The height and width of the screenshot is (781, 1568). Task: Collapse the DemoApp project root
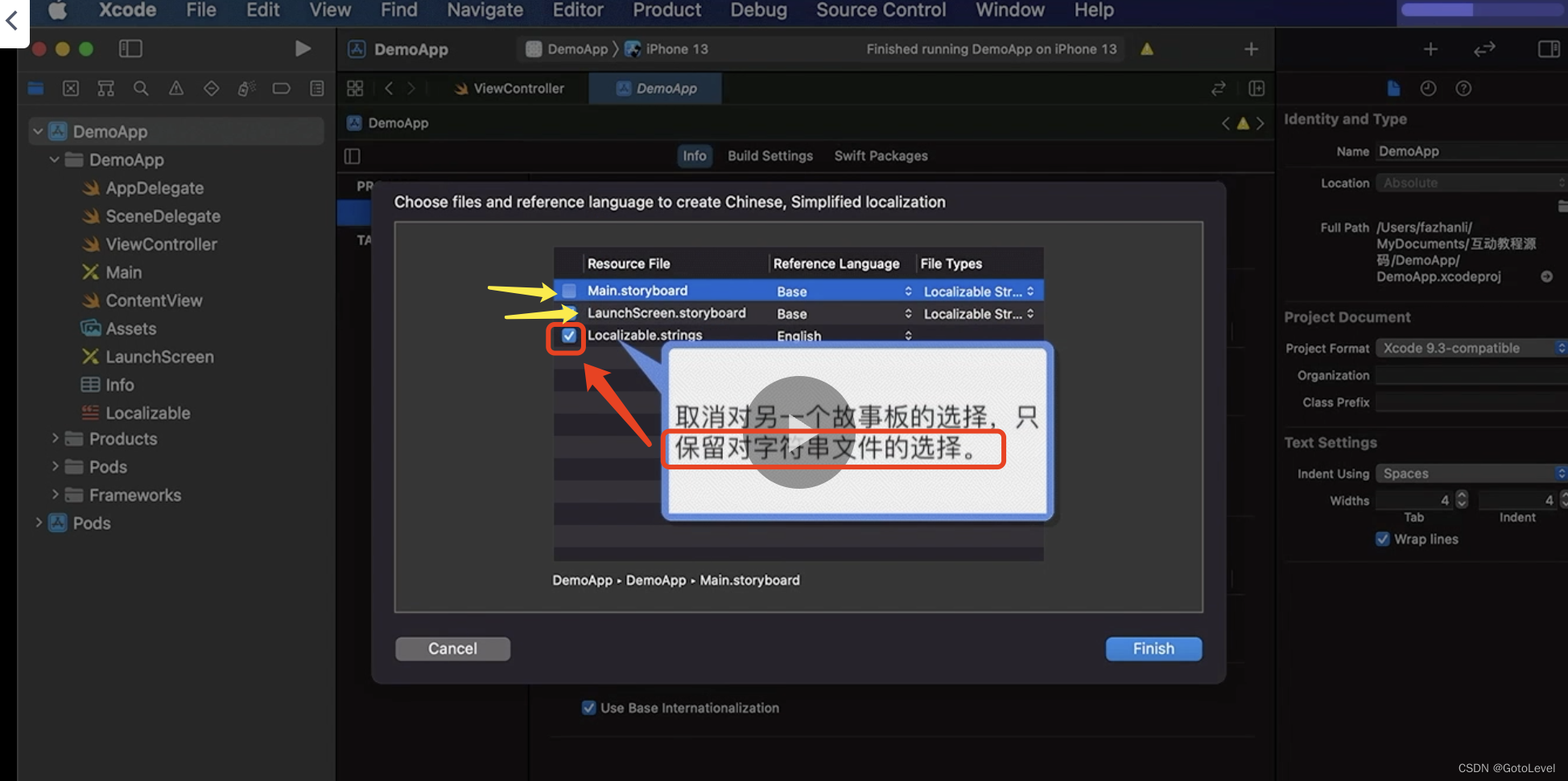pos(38,131)
